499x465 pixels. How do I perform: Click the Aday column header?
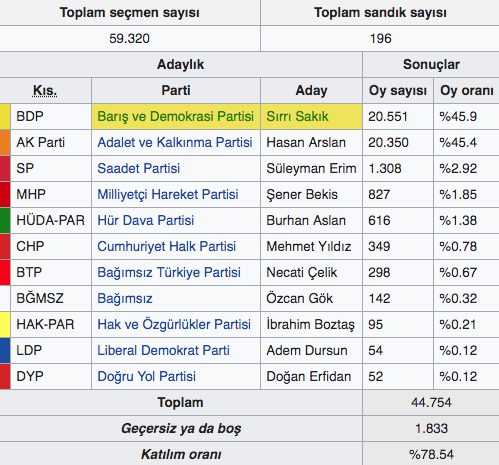311,91
